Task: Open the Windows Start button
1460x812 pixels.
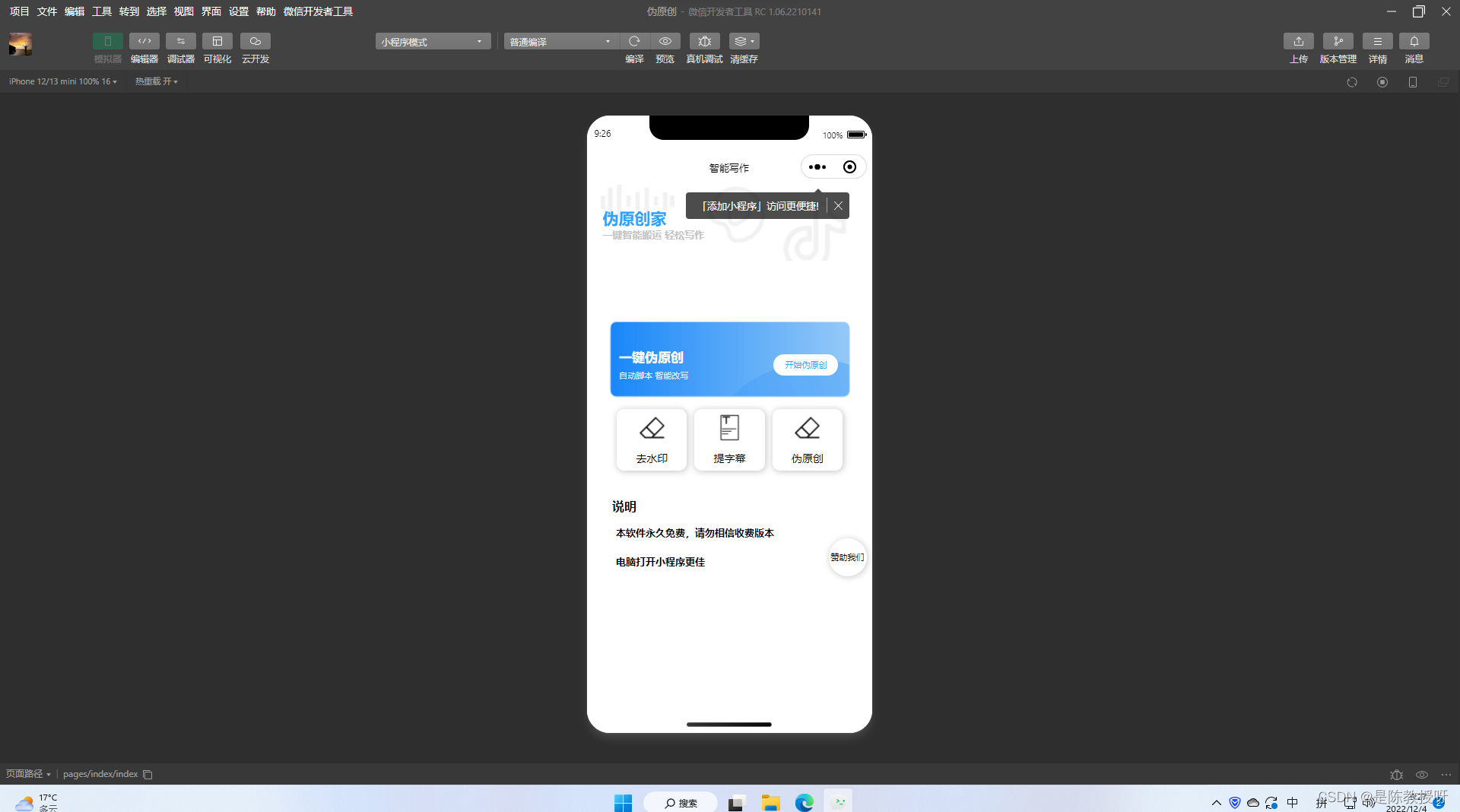Action: tap(623, 802)
